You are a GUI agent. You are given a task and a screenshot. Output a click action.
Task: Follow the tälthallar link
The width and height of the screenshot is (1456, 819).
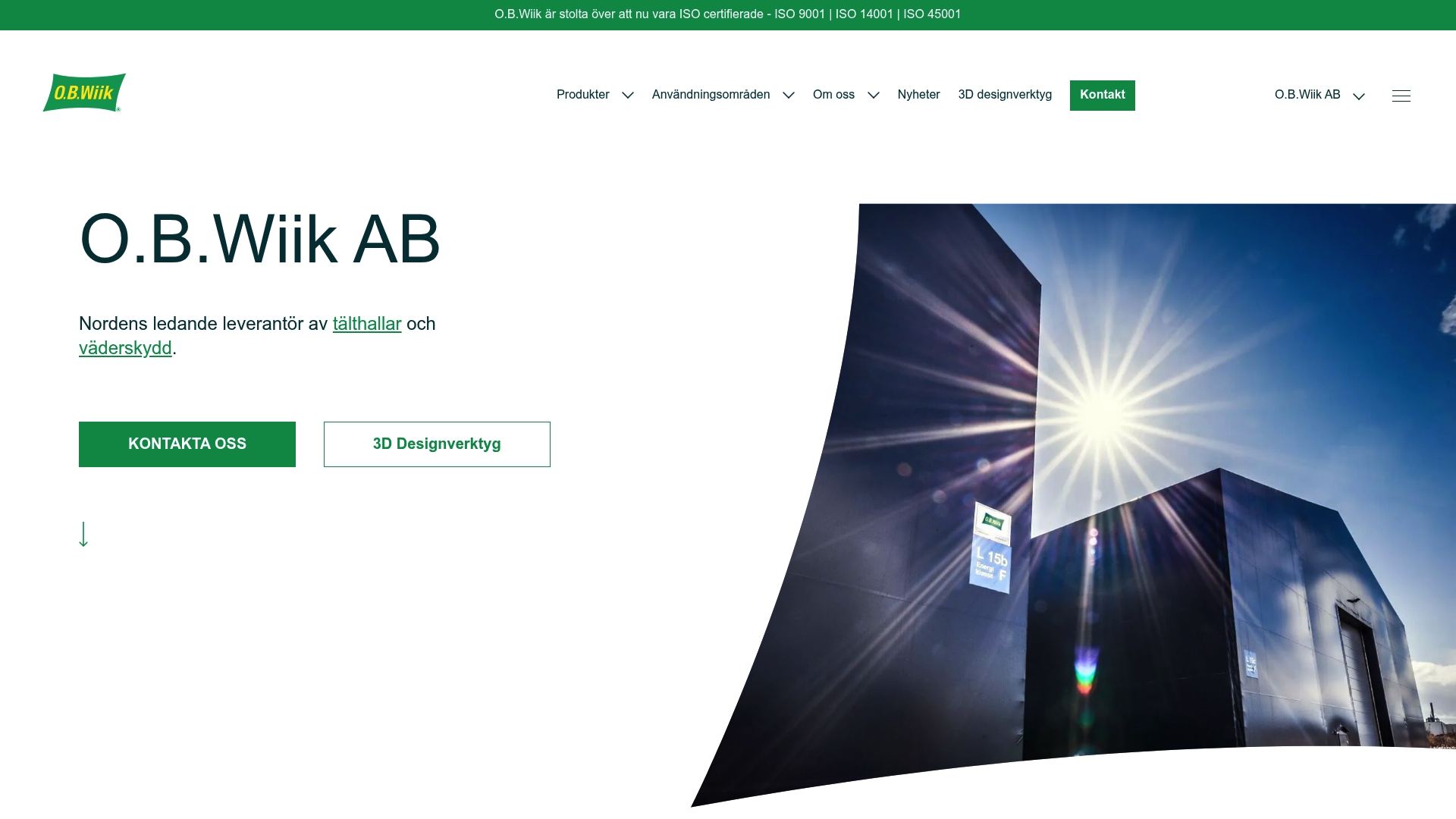(x=367, y=324)
